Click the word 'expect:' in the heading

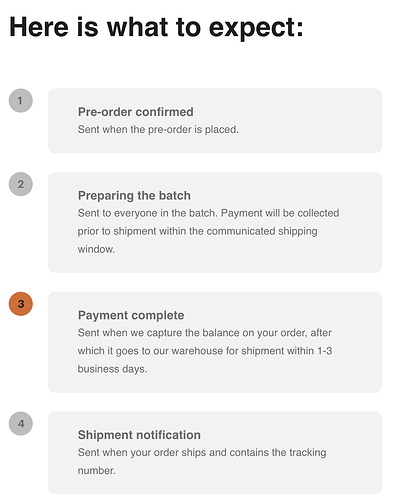click(x=256, y=28)
